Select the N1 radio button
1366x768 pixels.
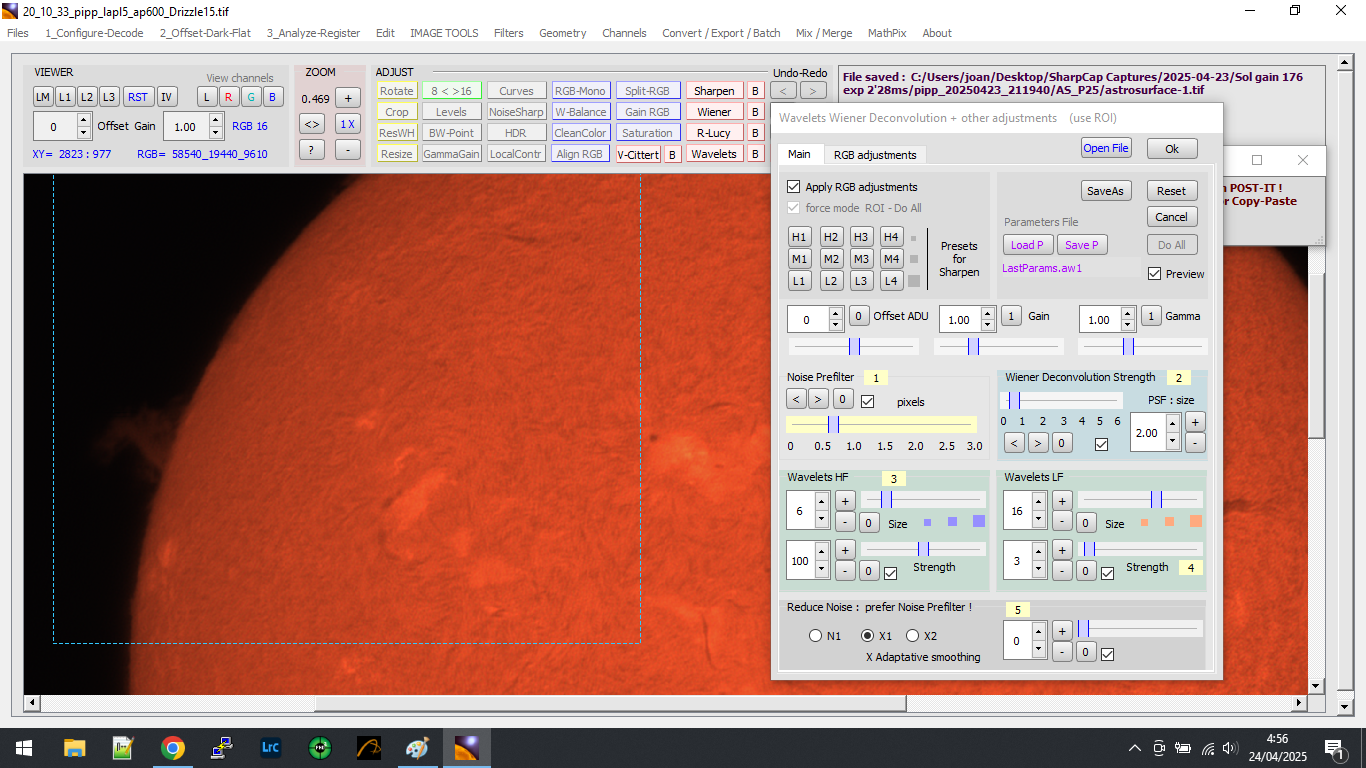pos(816,636)
